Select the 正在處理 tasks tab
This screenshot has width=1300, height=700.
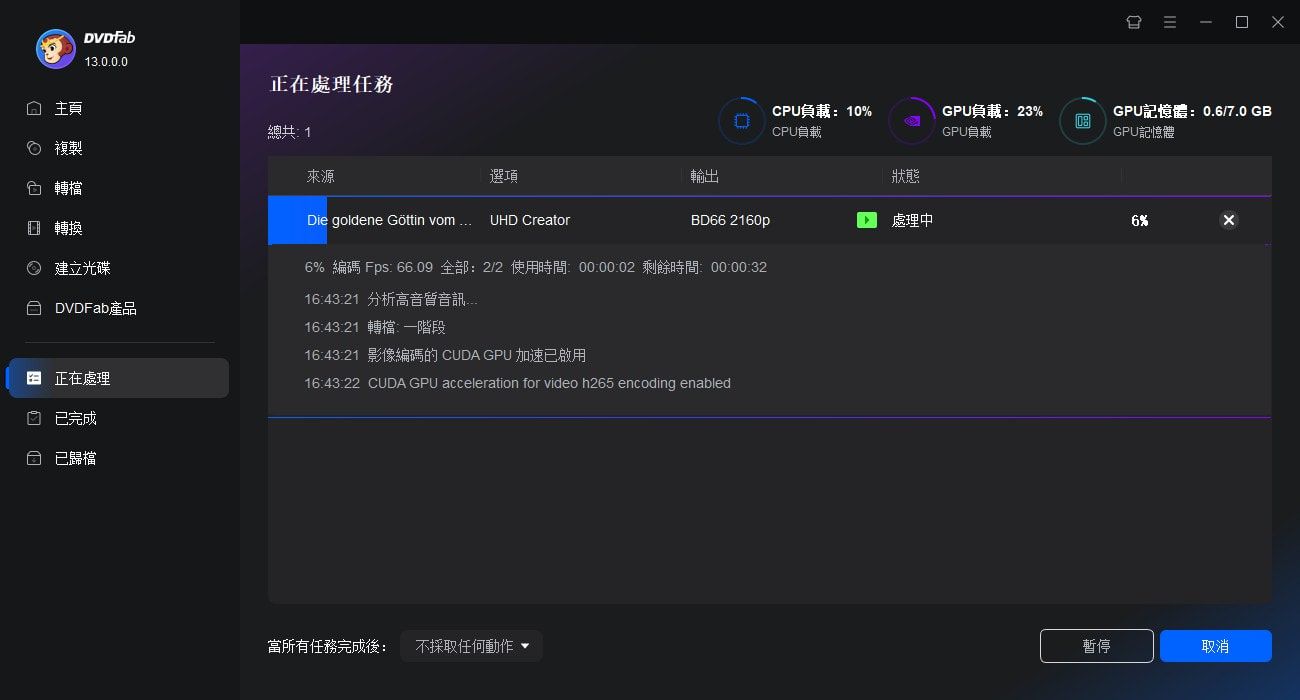118,378
